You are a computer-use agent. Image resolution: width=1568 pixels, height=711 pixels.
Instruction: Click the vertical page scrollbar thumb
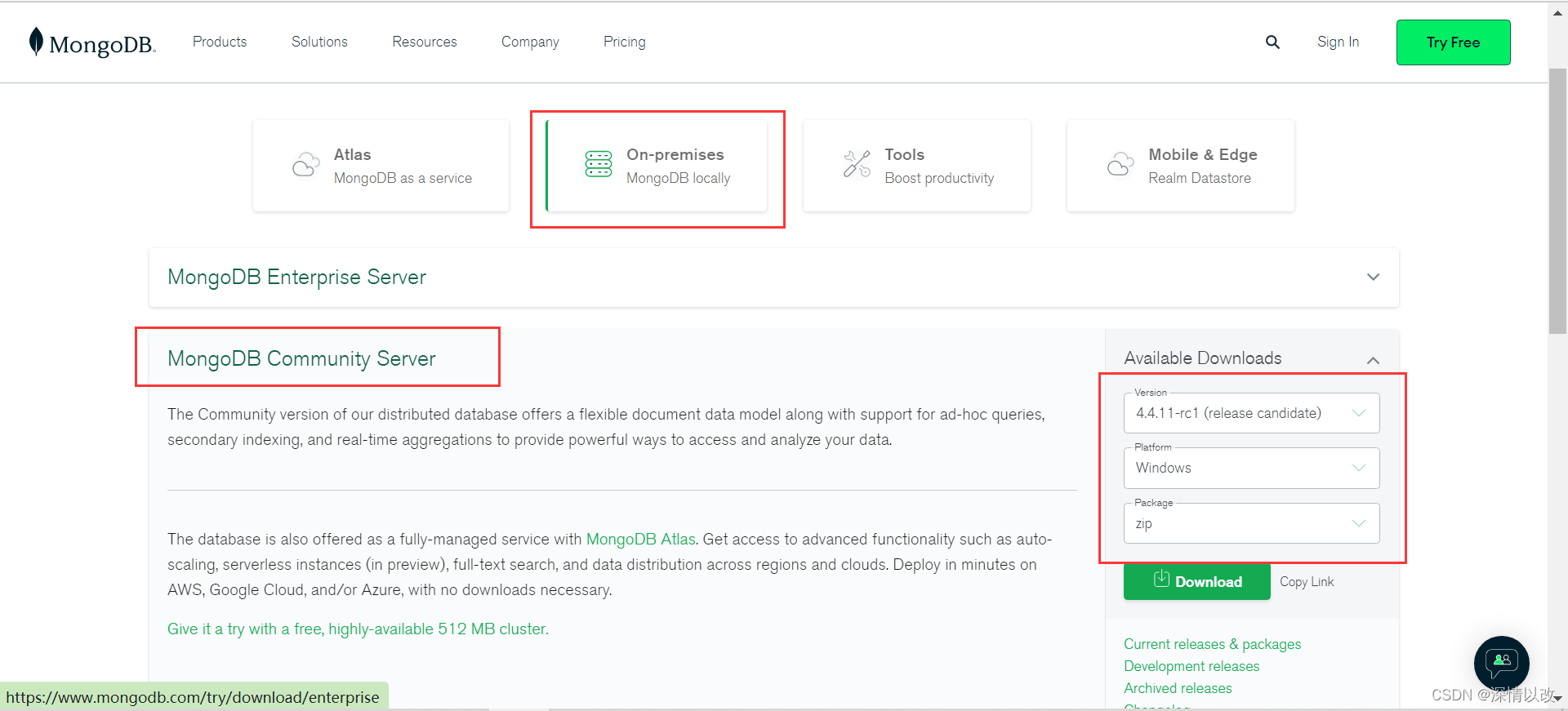[1557, 201]
